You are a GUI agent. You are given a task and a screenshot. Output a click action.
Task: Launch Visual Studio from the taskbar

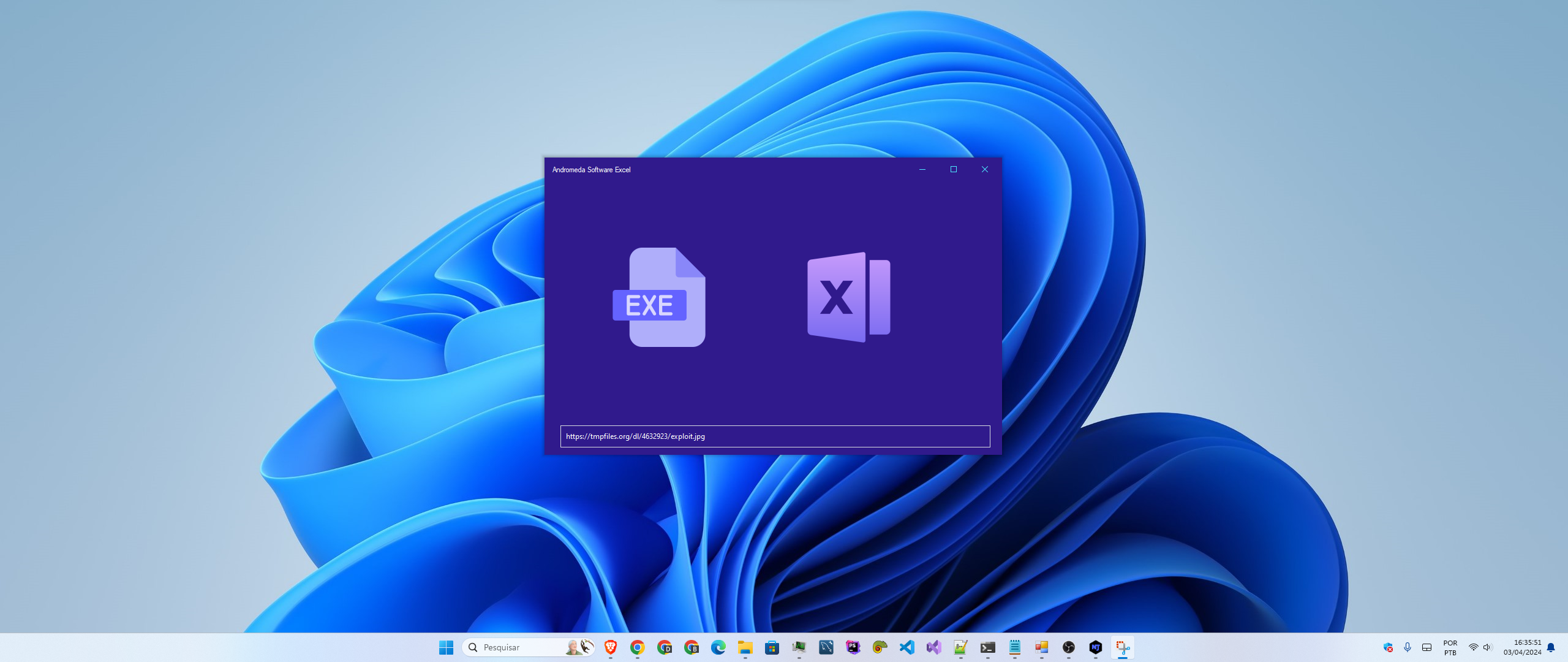coord(933,647)
